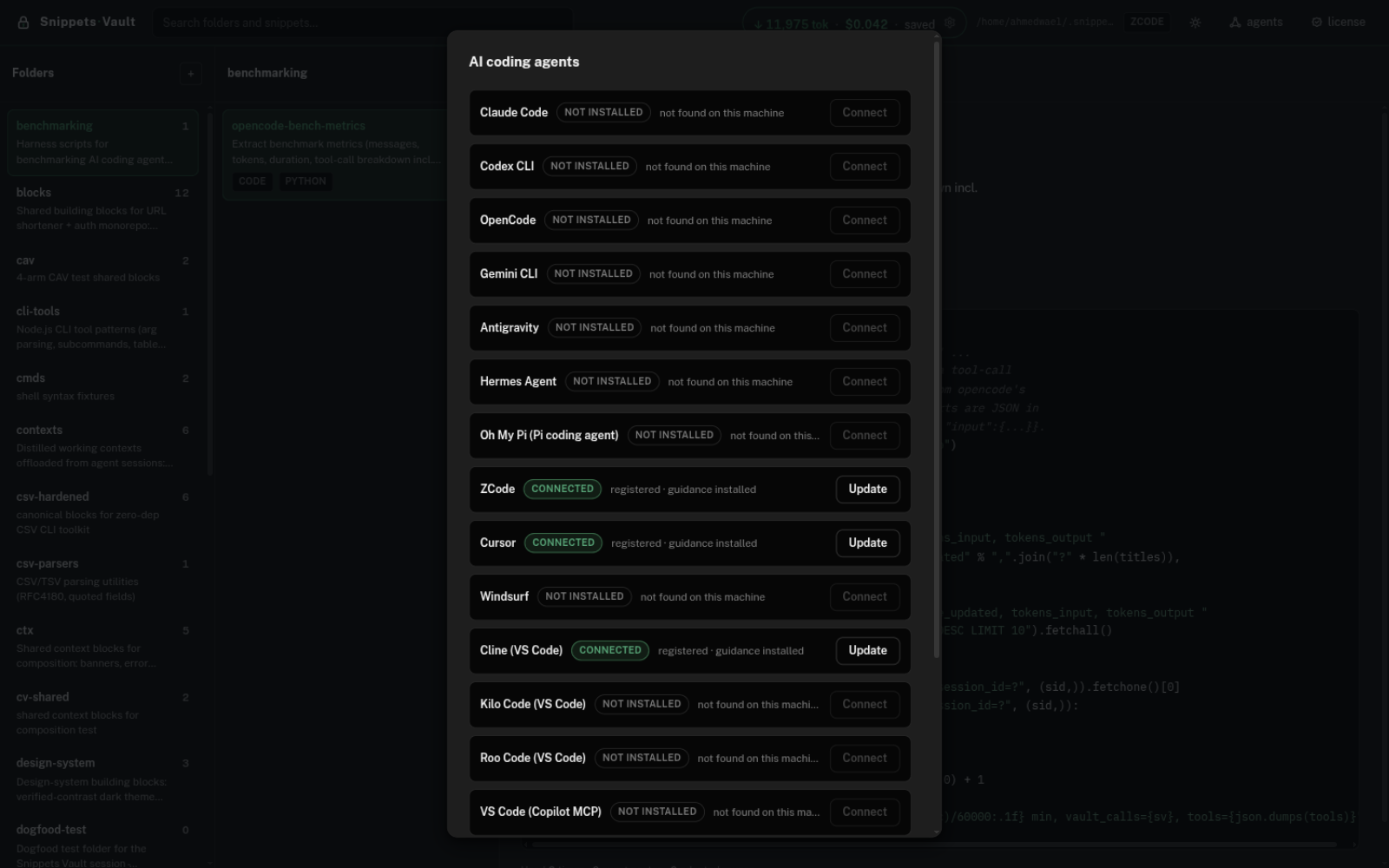Select the benchmarking folder in sidebar
This screenshot has height=868, width=1389.
(x=102, y=143)
